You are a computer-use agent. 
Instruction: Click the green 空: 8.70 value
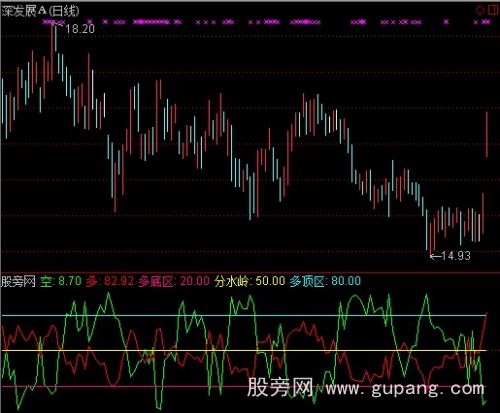tap(61, 281)
